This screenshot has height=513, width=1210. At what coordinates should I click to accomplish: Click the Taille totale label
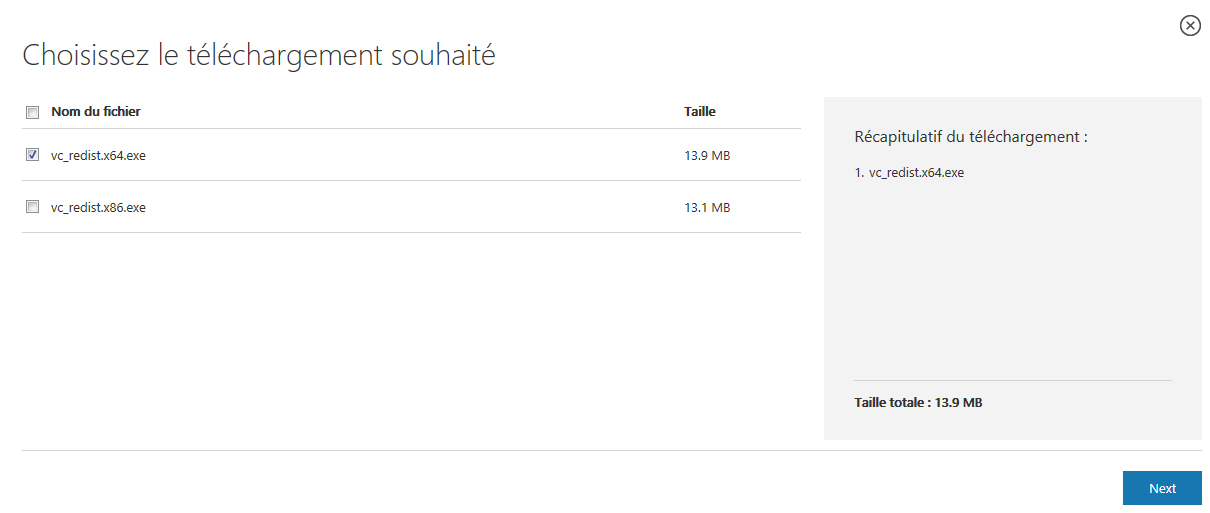pos(890,403)
